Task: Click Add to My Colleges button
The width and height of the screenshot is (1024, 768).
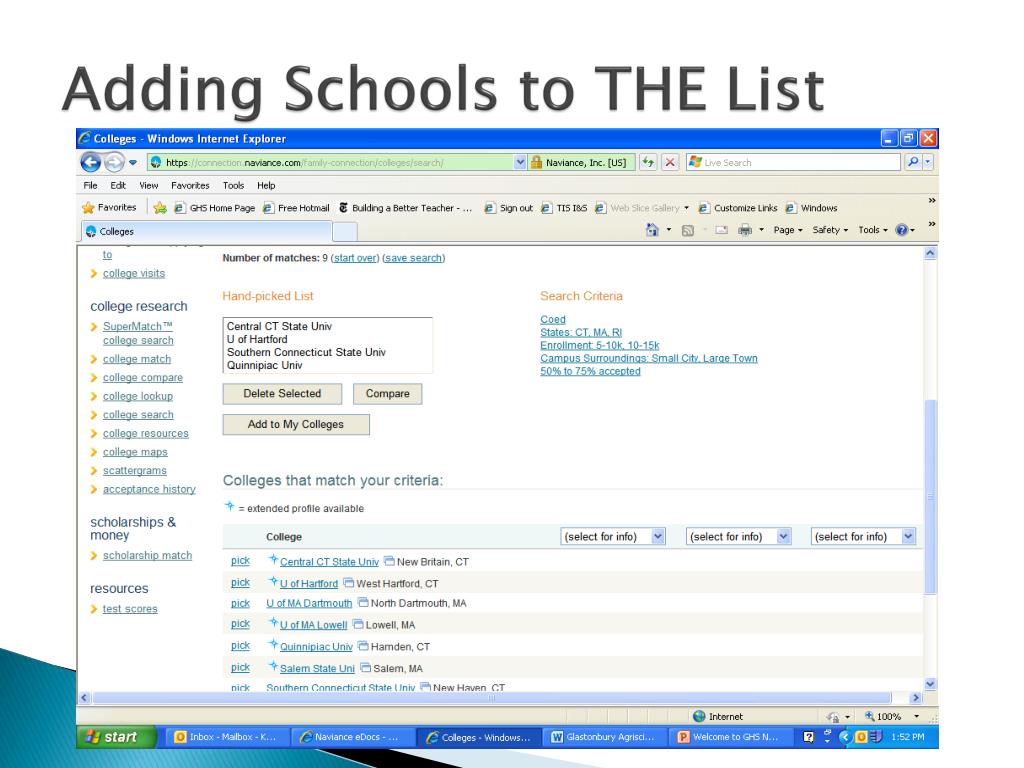Action: pos(296,424)
